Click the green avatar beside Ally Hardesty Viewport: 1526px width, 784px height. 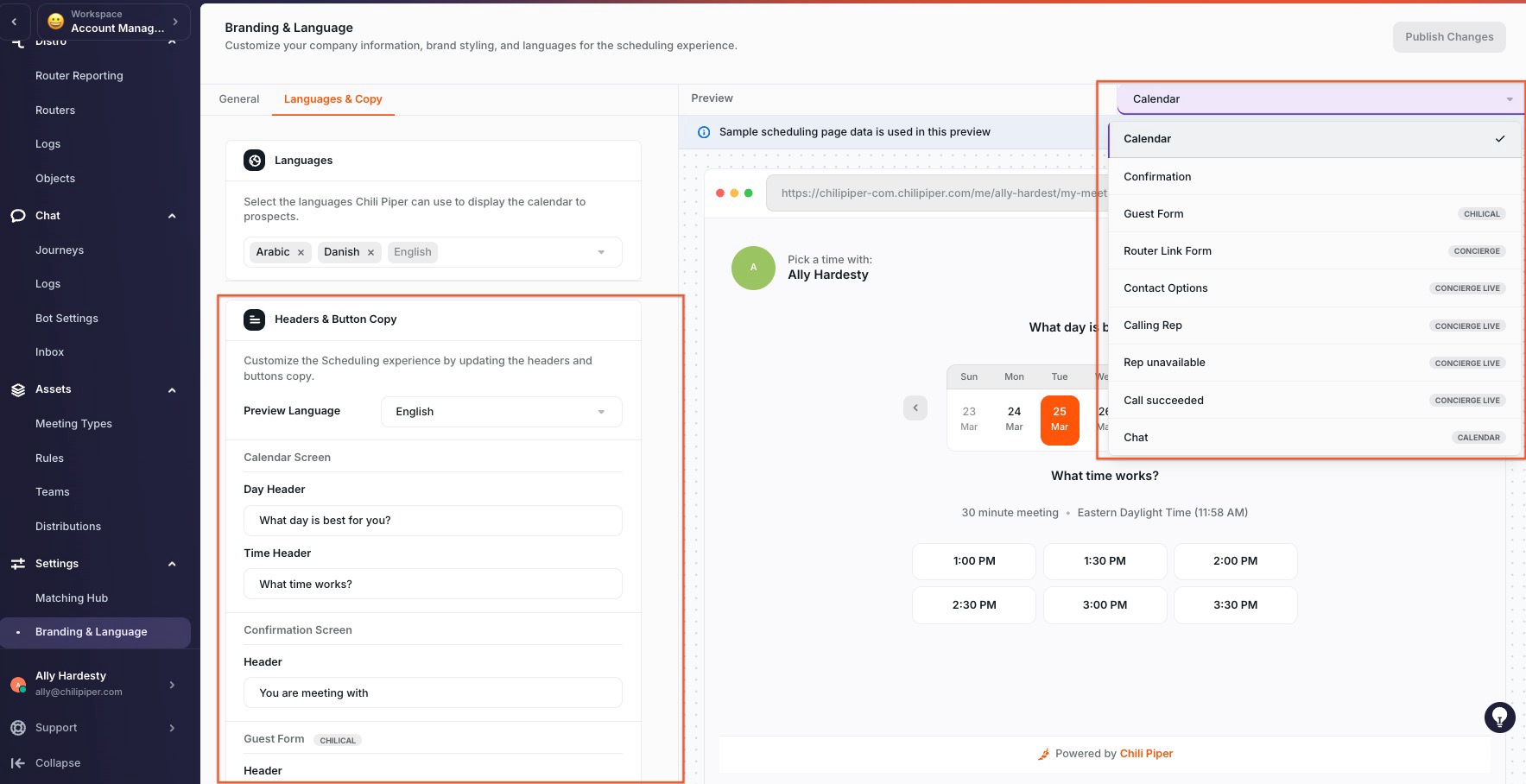pyautogui.click(x=753, y=268)
